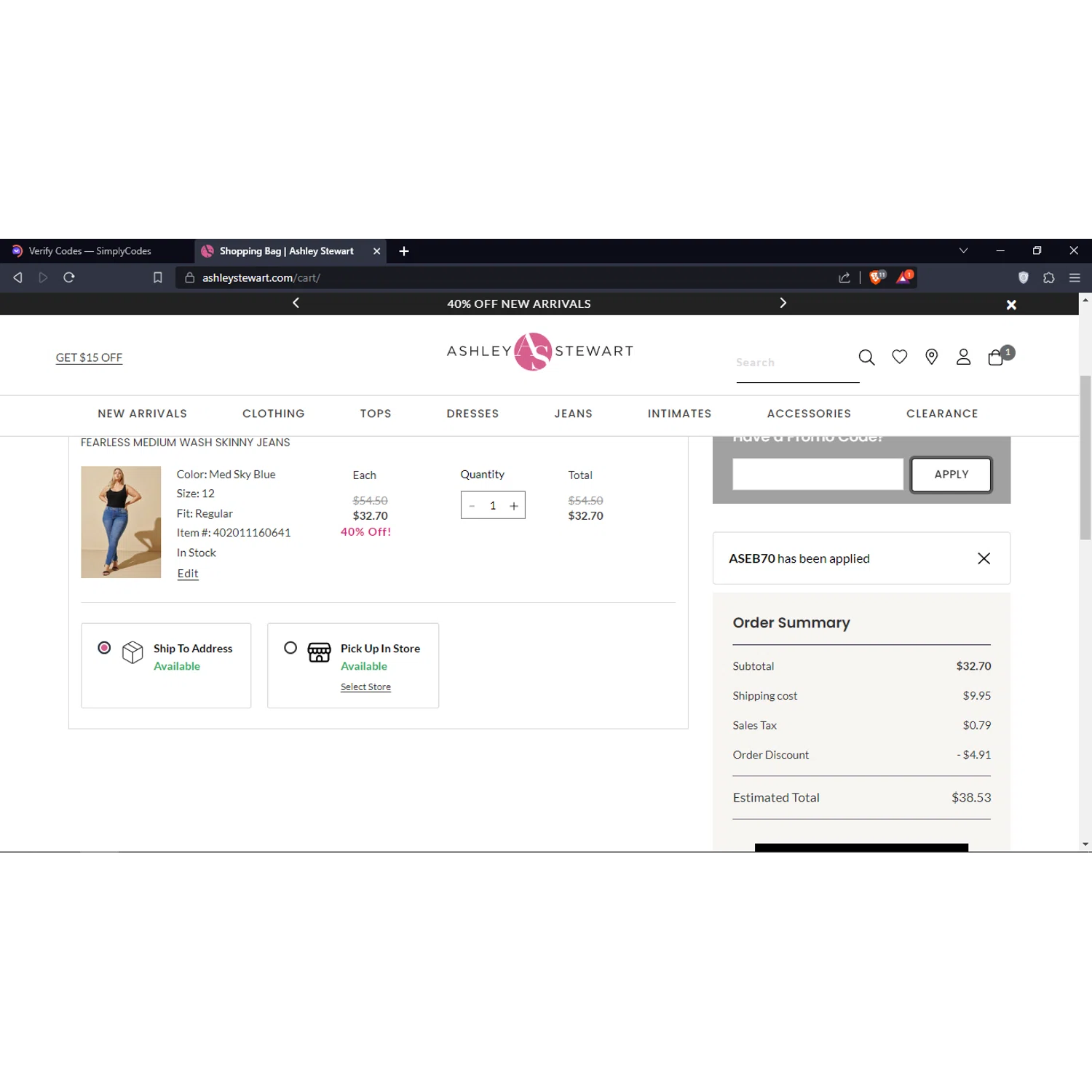This screenshot has width=1092, height=1092.
Task: Click the promo code input field
Action: pos(818,474)
